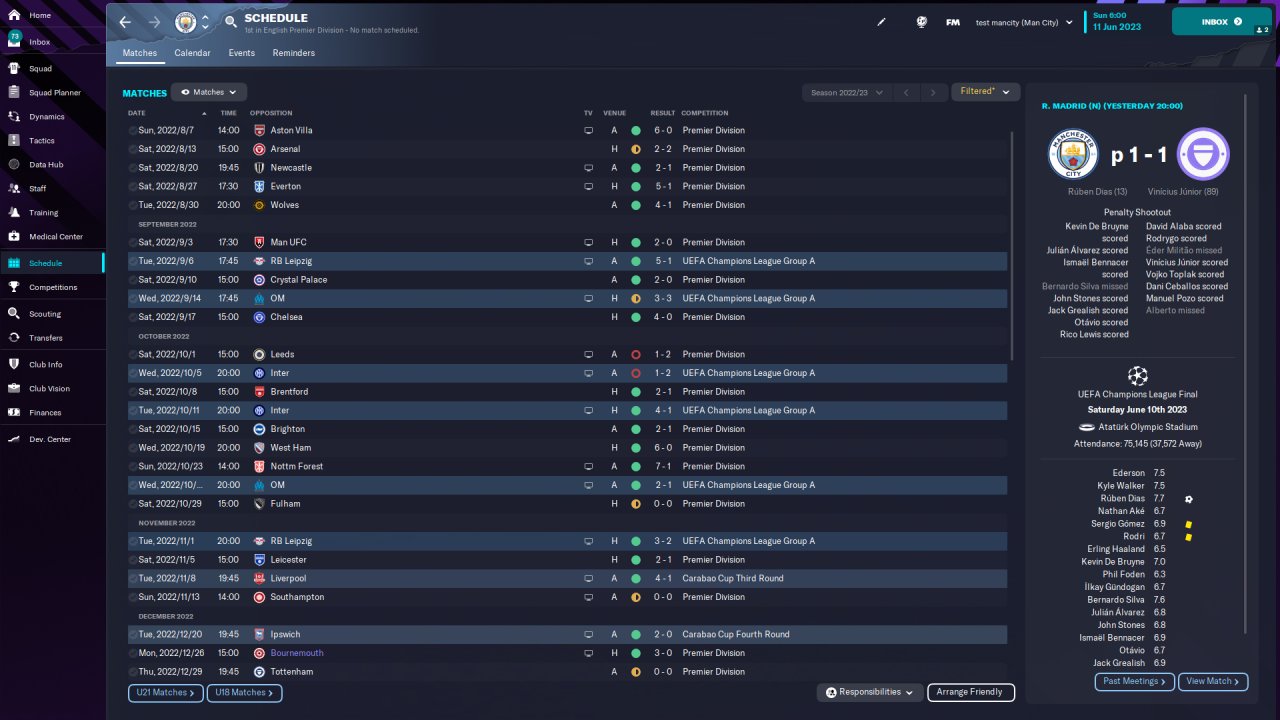Click the Past Meetings button
Viewport: 1280px width, 720px height.
[1135, 681]
